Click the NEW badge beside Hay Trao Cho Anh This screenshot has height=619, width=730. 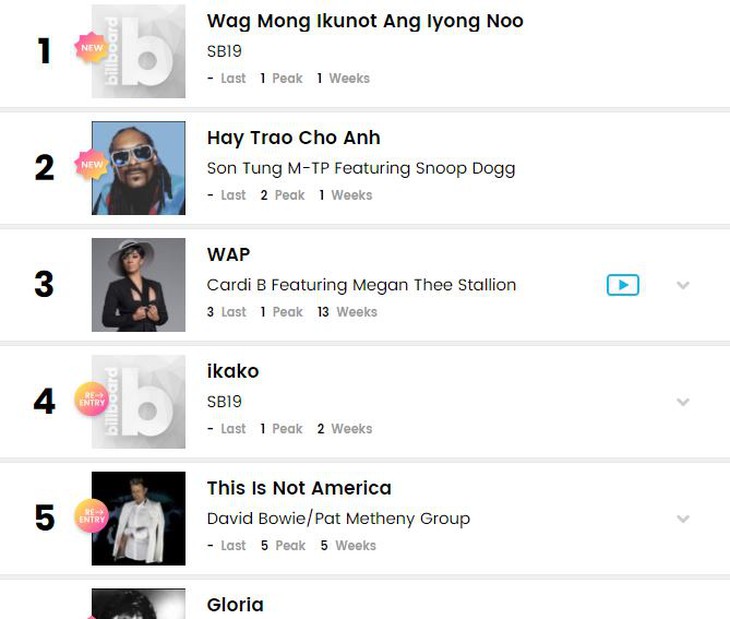coord(91,165)
